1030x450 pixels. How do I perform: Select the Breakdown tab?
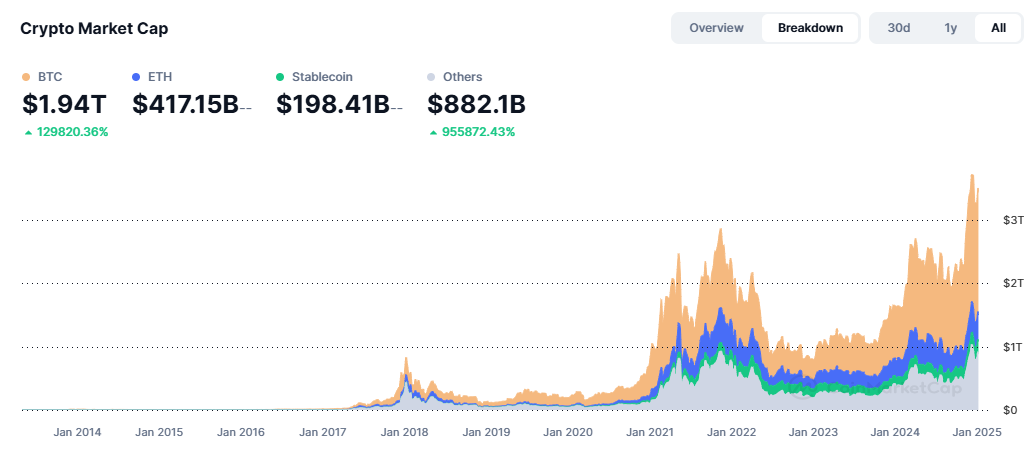[810, 28]
